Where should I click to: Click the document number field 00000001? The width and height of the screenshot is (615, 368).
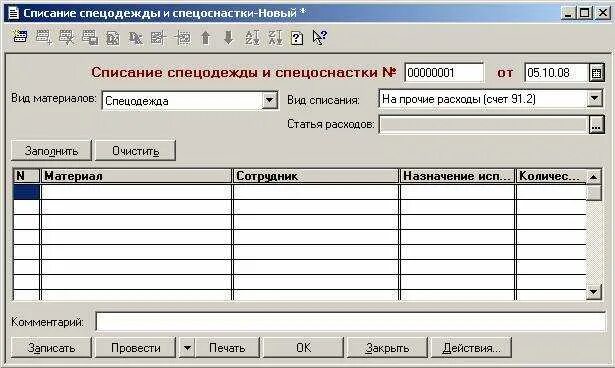444,73
